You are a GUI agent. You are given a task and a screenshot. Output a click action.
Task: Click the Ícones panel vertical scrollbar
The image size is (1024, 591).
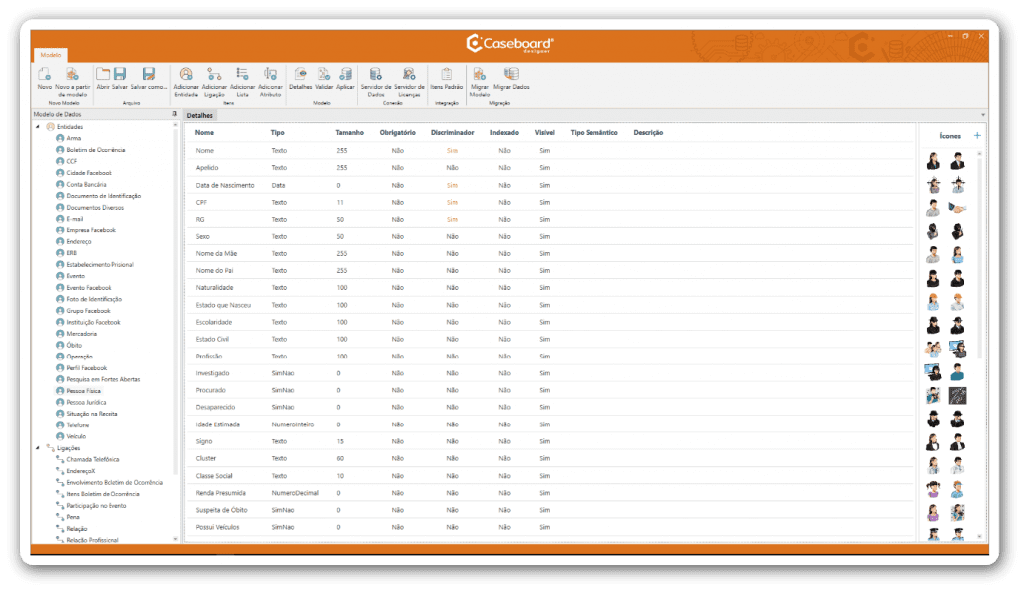pos(979,258)
